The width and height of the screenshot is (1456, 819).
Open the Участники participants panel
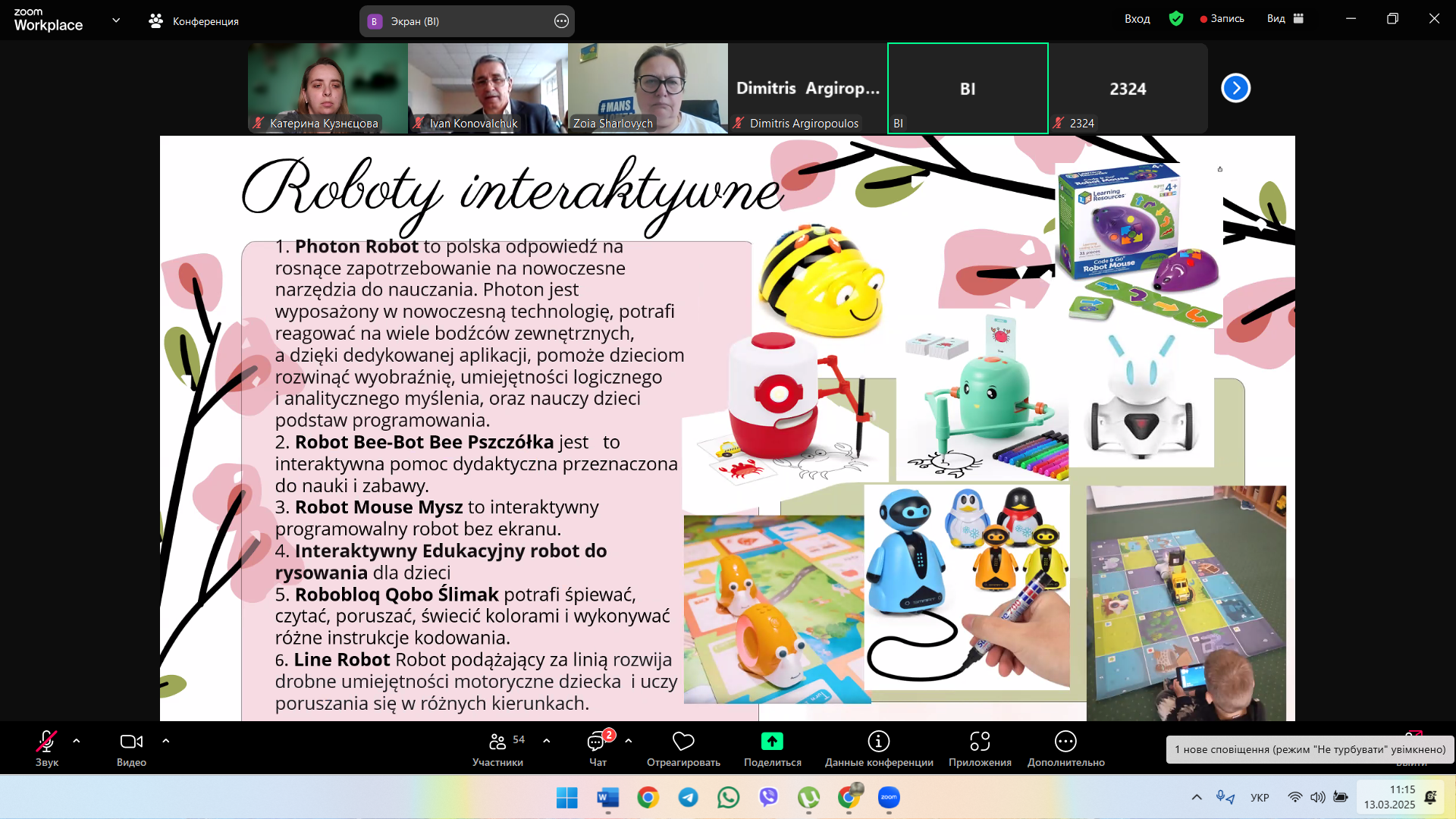coord(498,748)
